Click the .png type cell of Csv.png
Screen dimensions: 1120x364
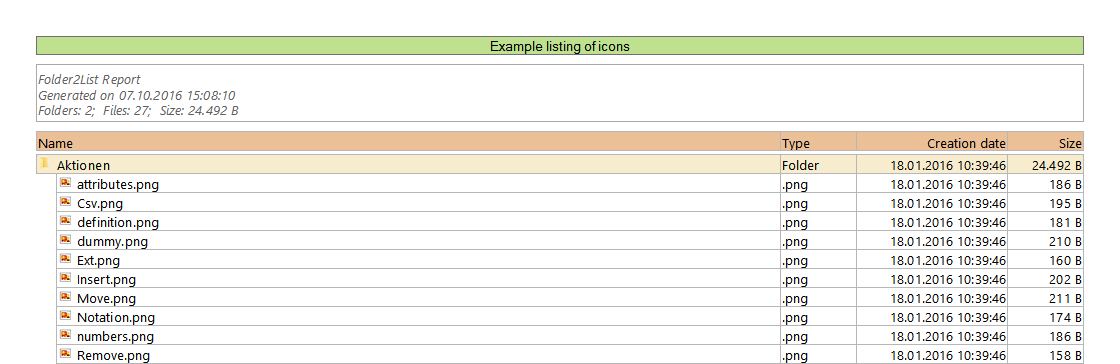tap(818, 203)
